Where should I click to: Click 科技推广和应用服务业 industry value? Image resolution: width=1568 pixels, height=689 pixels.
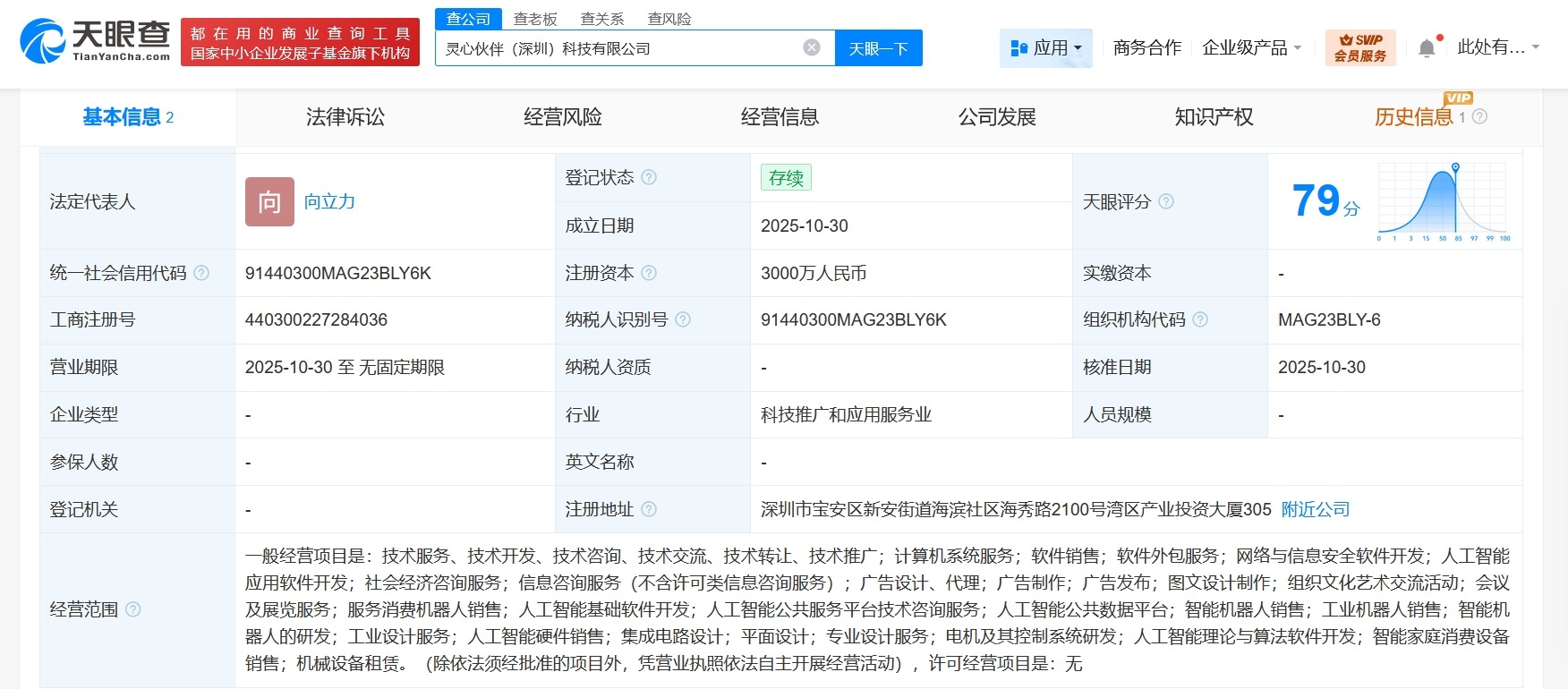pyautogui.click(x=847, y=414)
